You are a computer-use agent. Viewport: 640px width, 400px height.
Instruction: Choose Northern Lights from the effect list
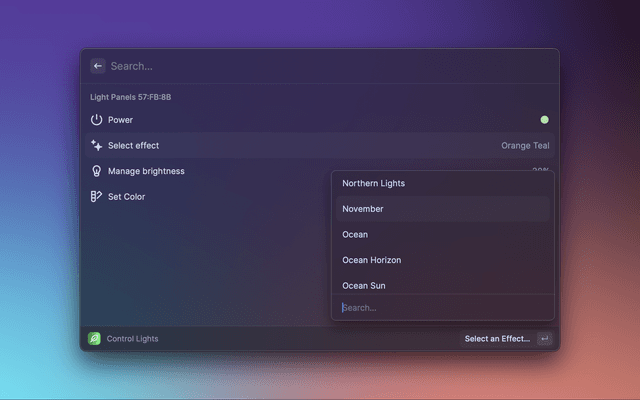[373, 184]
